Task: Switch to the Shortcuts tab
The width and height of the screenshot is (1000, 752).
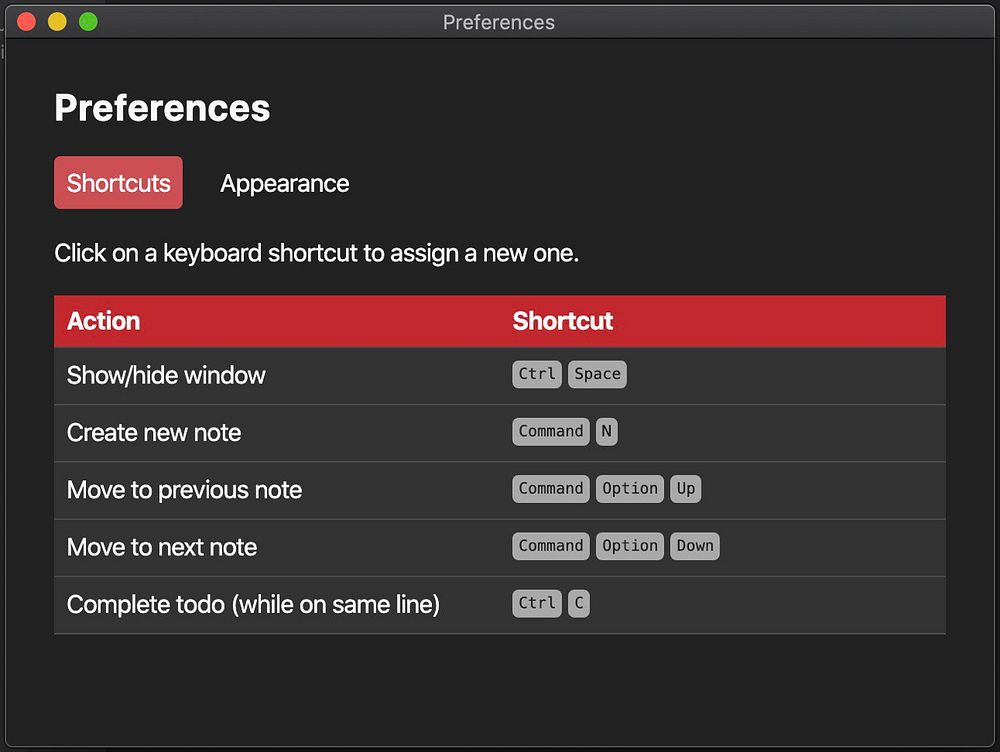Action: 118,183
